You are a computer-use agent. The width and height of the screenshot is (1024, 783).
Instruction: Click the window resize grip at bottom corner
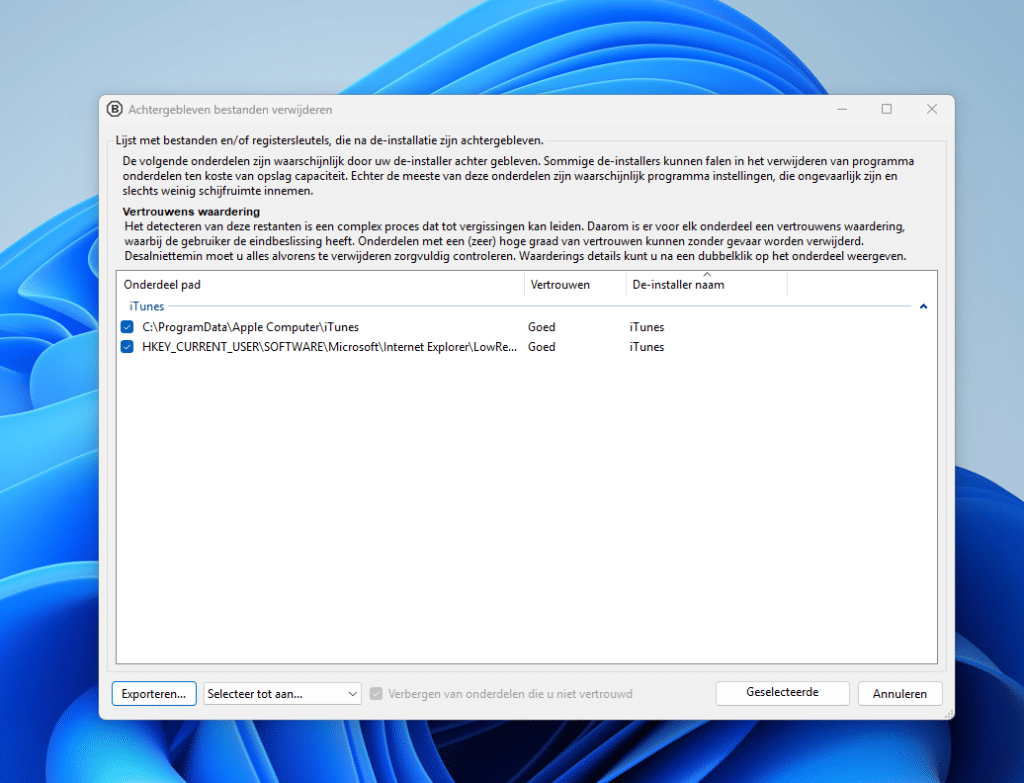(x=948, y=714)
